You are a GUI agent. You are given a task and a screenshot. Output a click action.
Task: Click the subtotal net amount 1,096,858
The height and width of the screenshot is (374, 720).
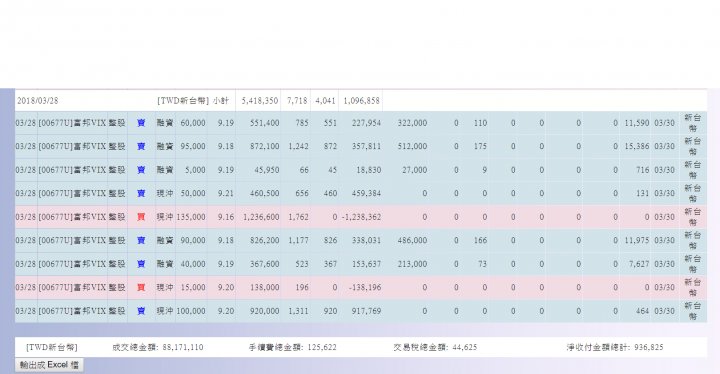pyautogui.click(x=361, y=101)
